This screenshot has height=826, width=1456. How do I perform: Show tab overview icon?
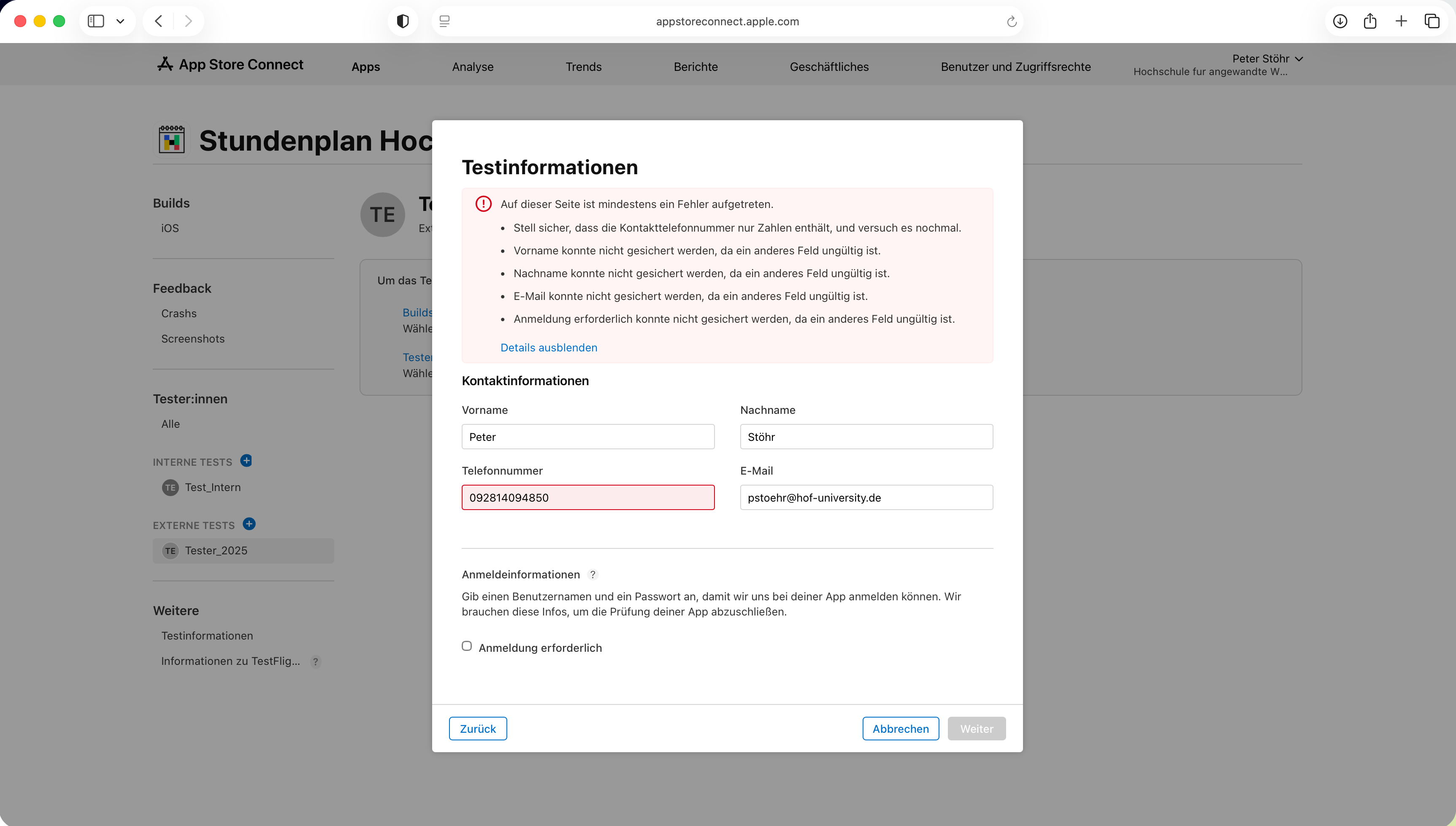[x=1432, y=22]
